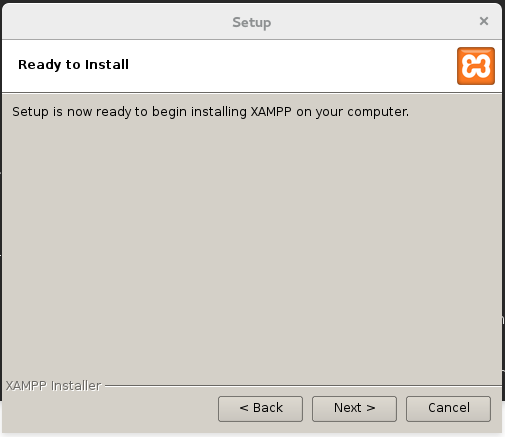
Task: Click the empty gray area in the dialog
Action: coord(252,247)
